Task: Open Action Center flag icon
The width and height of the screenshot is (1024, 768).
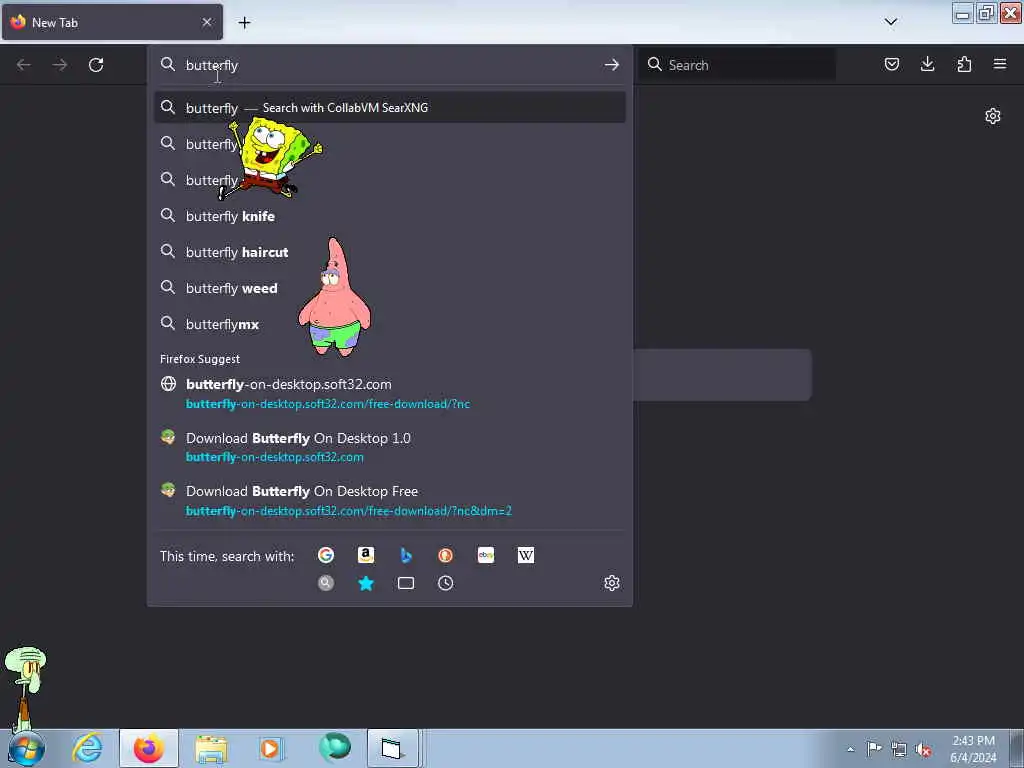Action: point(874,749)
